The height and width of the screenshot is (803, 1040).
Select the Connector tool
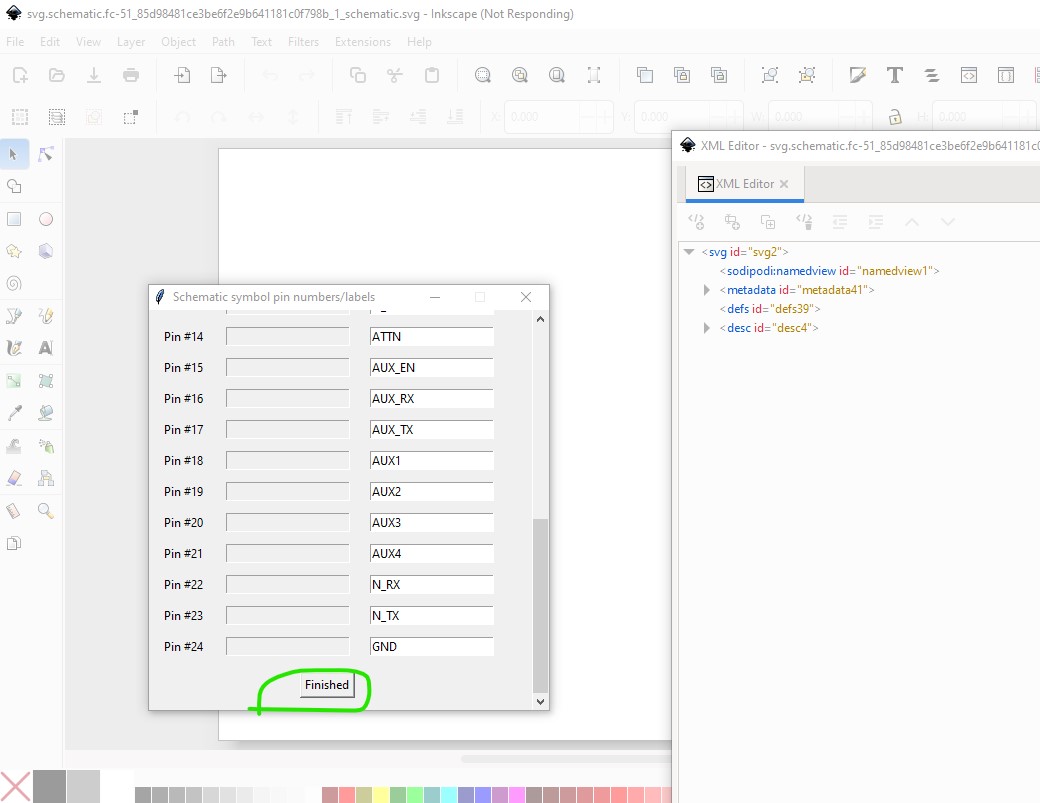click(45, 478)
